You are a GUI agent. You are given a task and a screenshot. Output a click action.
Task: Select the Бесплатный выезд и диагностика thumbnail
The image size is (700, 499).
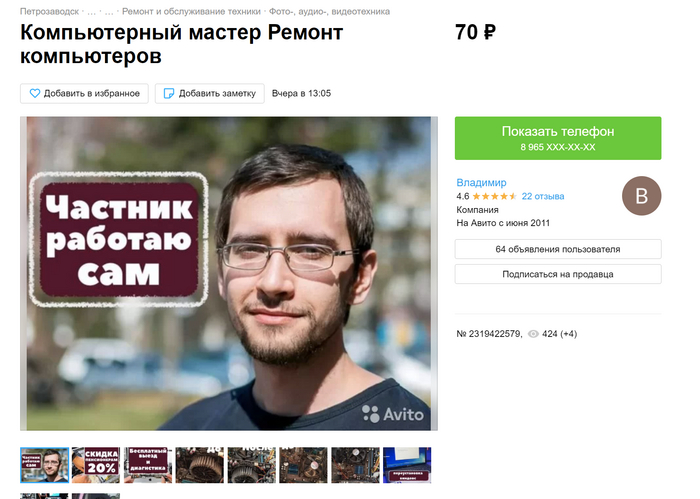click(148, 465)
